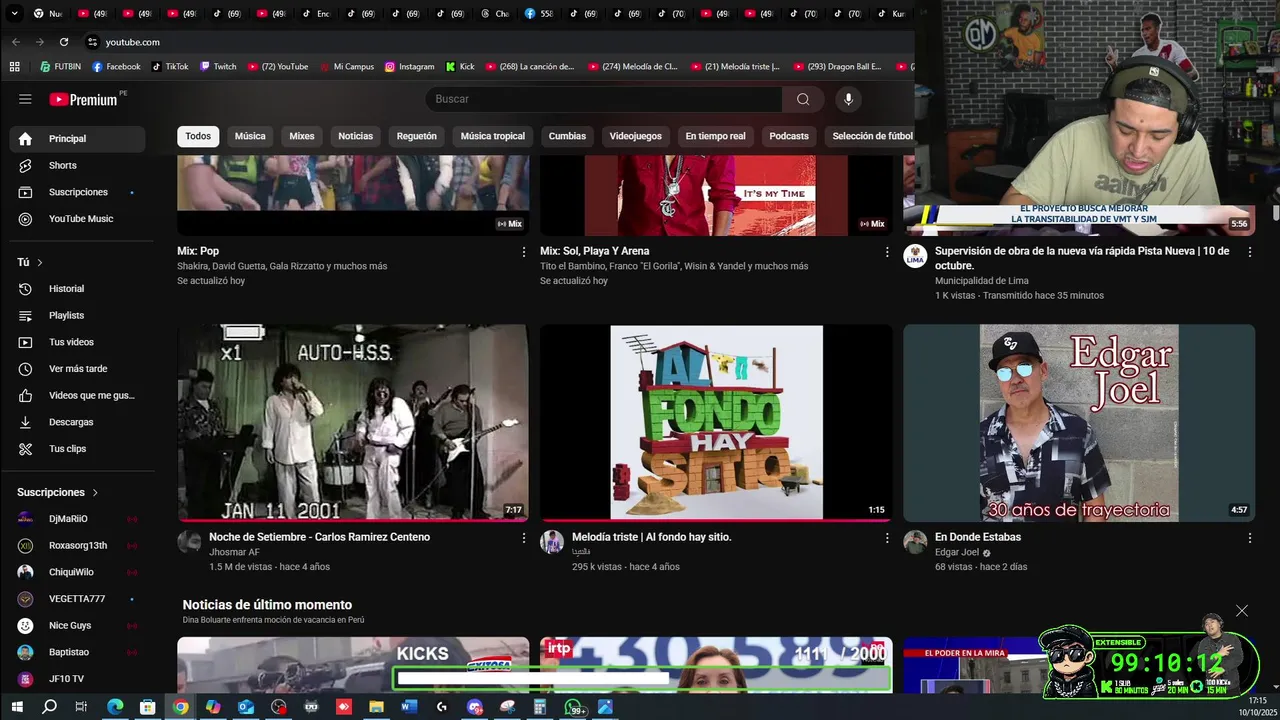1280x720 pixels.
Task: Open VEGETTA777 subscription channel
Action: click(x=77, y=599)
